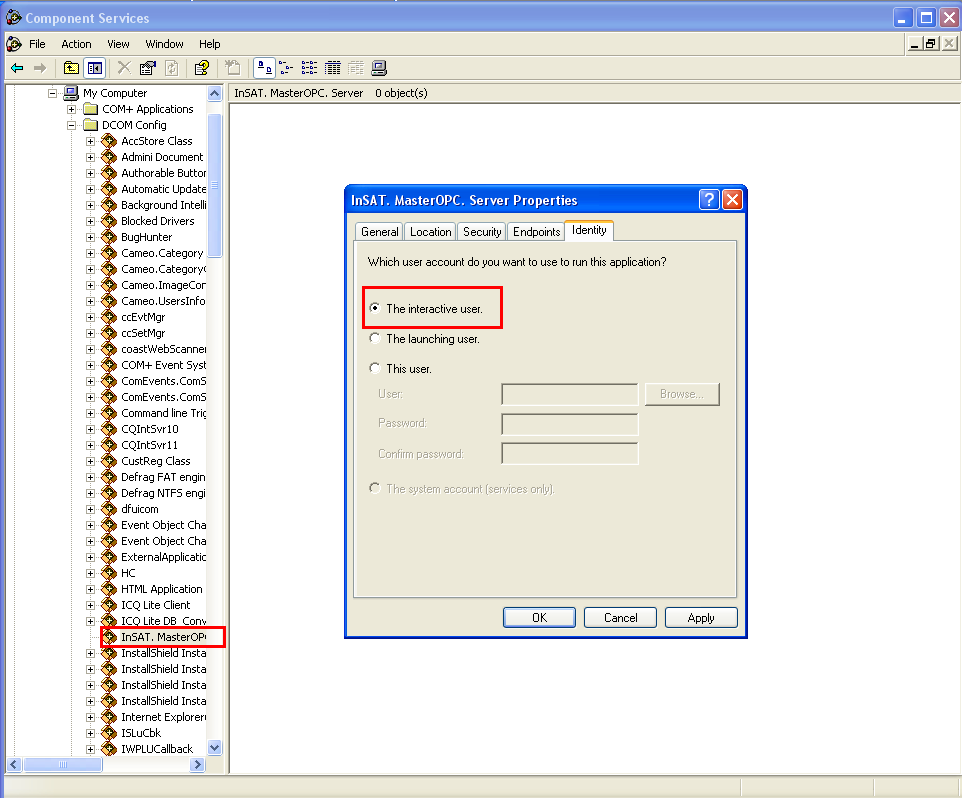Expand the ISLuCbk node

point(91,734)
